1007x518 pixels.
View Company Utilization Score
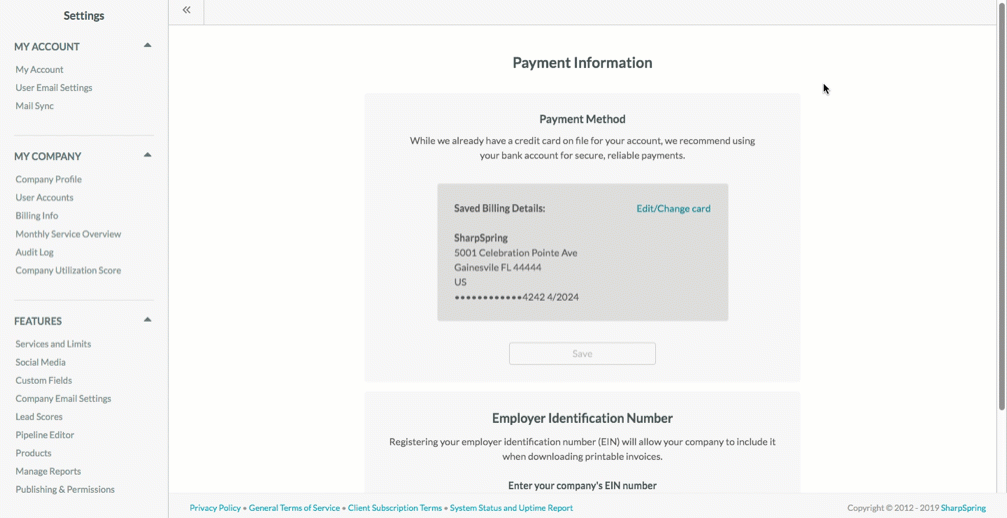coord(68,271)
